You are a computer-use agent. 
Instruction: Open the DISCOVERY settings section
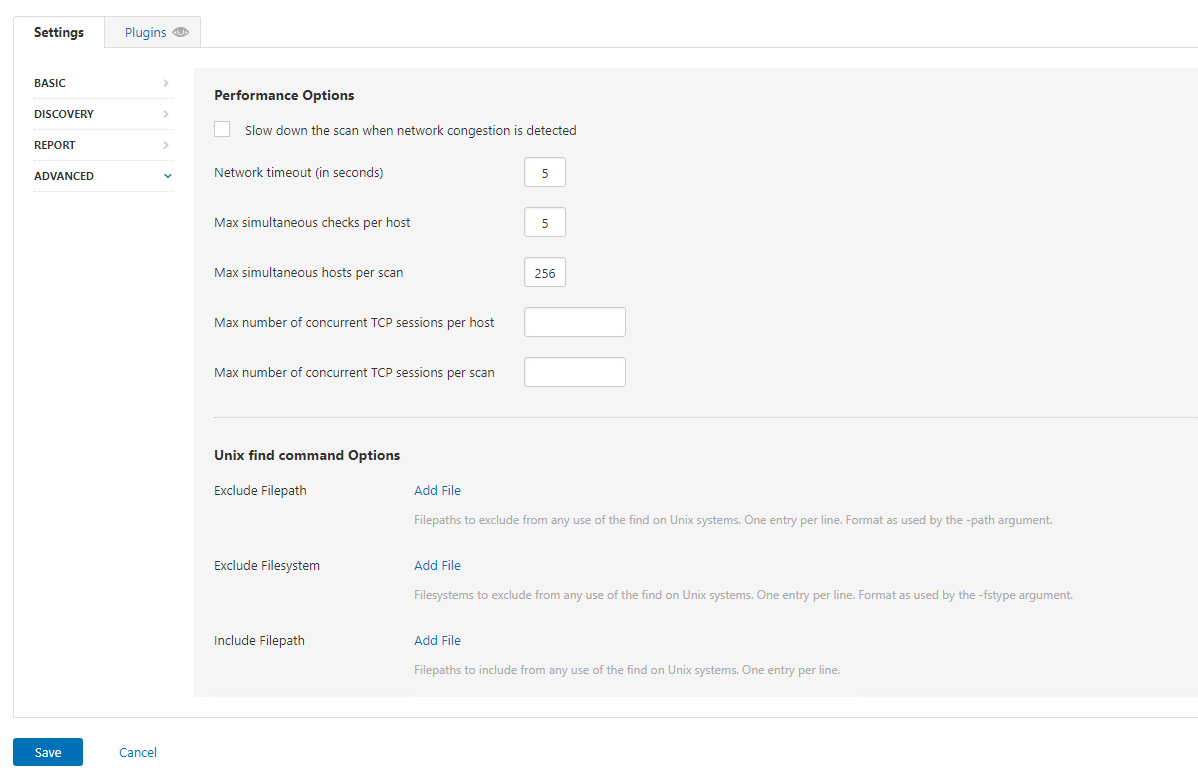click(103, 114)
